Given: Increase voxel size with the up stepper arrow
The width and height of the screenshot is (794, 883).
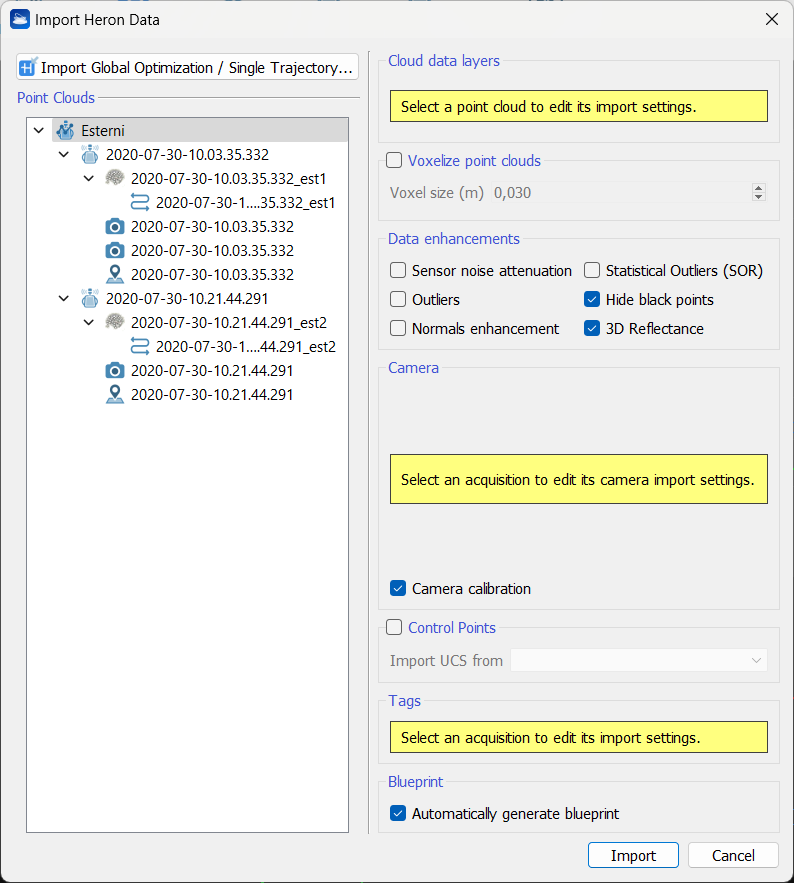Looking at the screenshot, I should [758, 188].
